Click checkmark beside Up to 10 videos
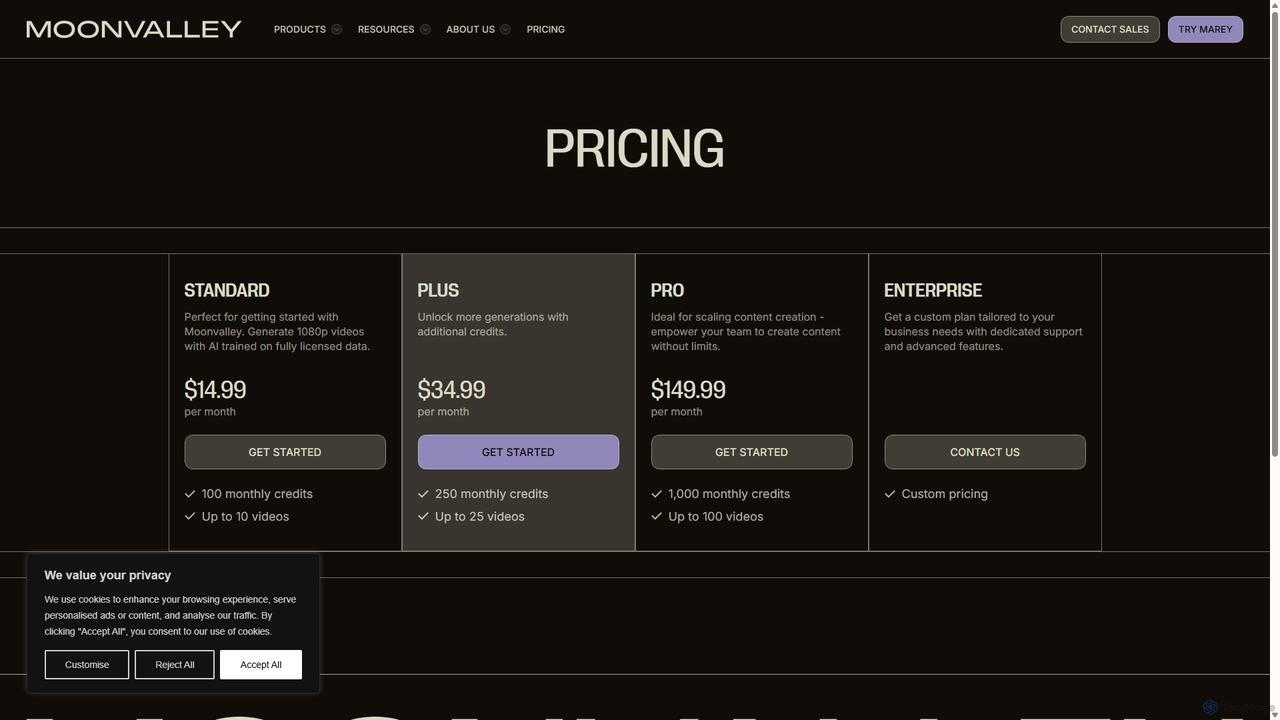This screenshot has width=1280, height=720. pos(190,516)
